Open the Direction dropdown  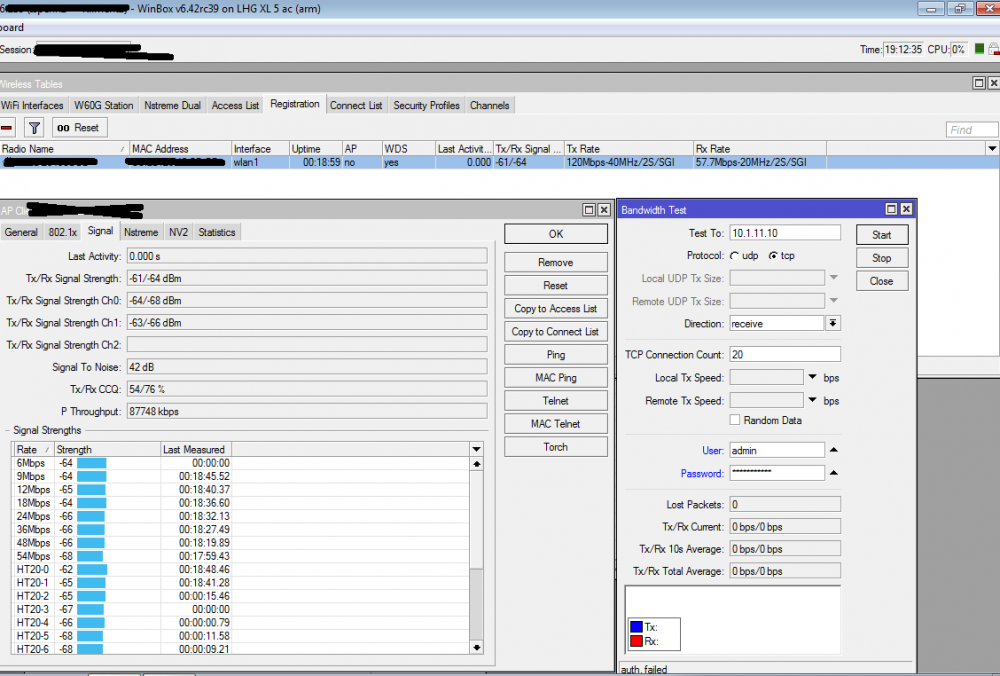832,324
